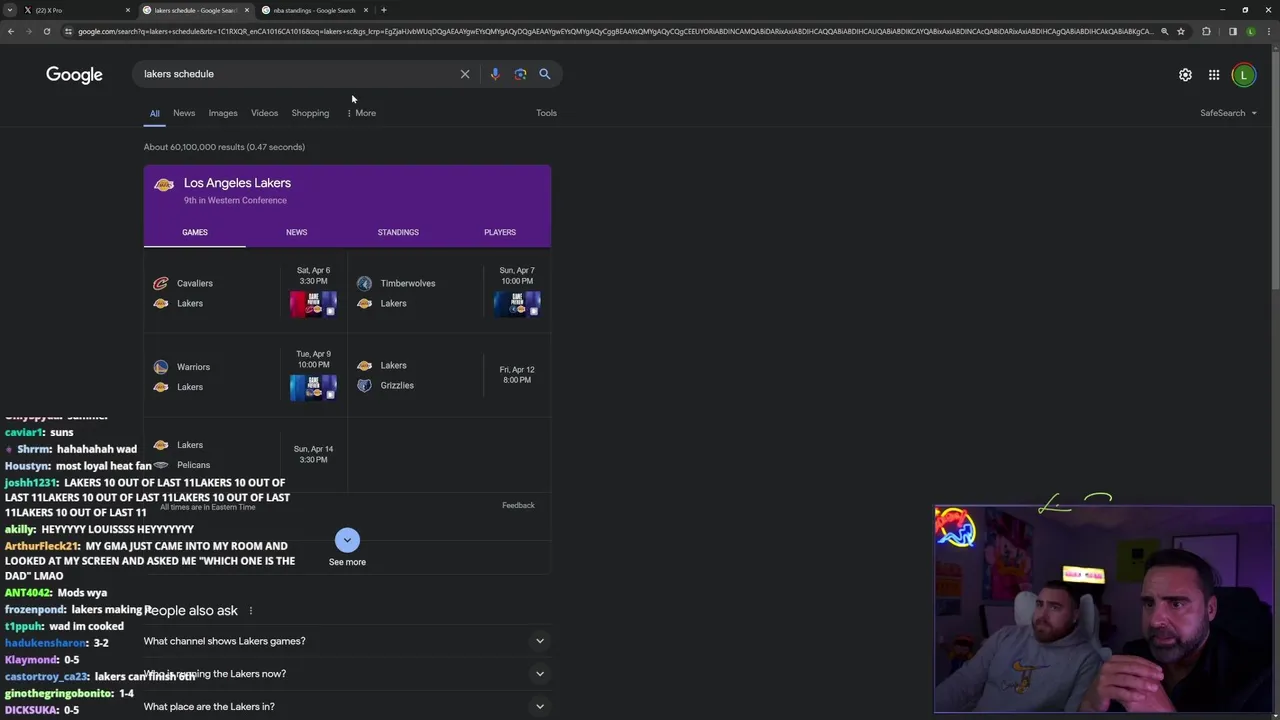The image size is (1280, 720).
Task: Close the lakers schedule tab
Action: (247, 10)
